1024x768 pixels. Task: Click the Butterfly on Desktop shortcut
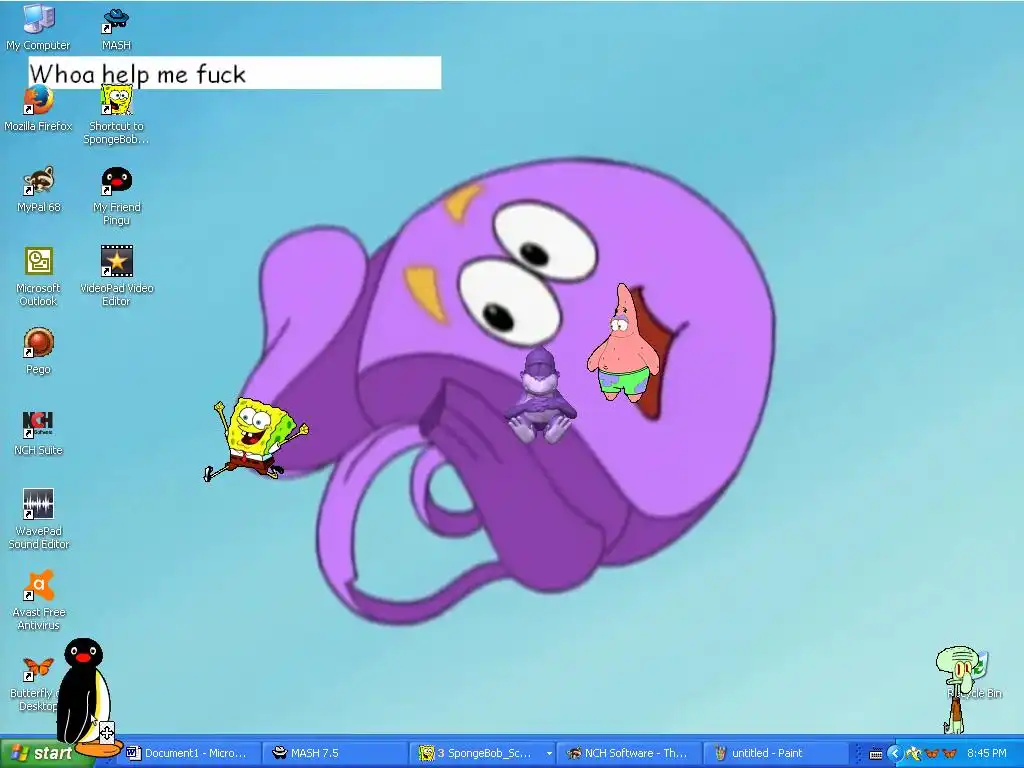34,684
